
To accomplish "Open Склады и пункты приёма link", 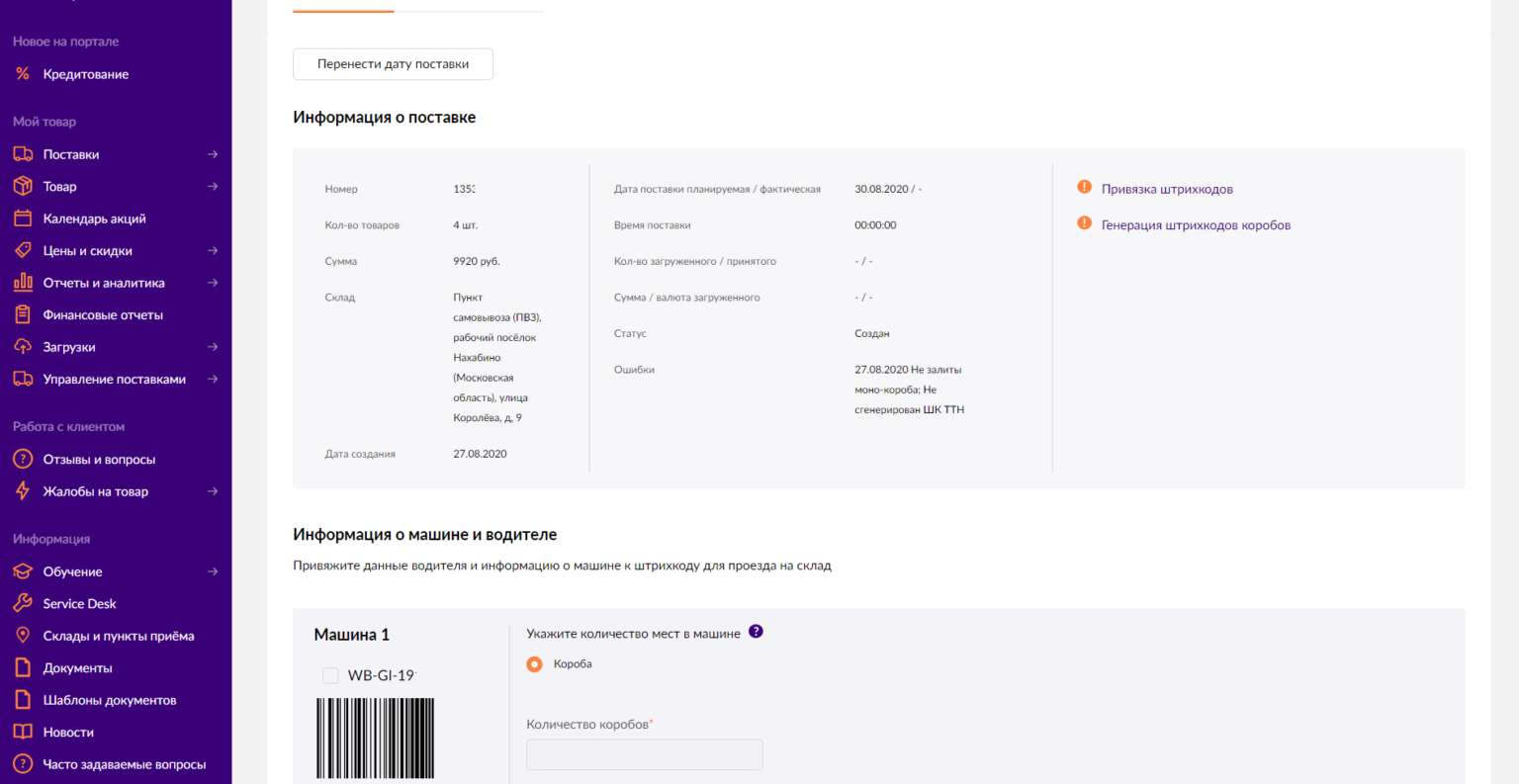I will point(119,636).
